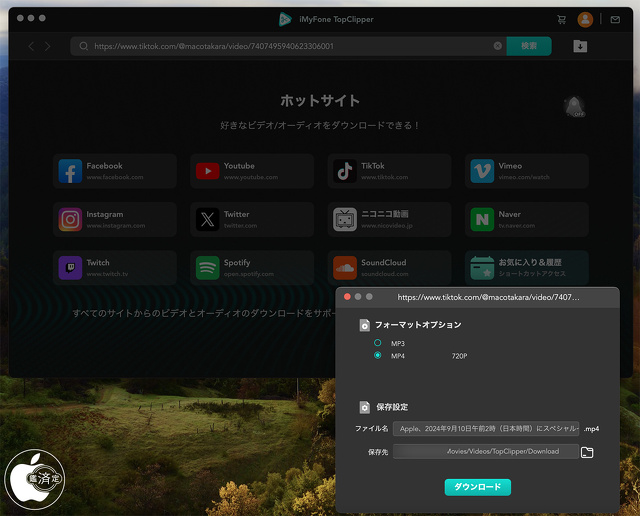Select the MP3 format radio button
This screenshot has width=640, height=516.
(x=378, y=343)
